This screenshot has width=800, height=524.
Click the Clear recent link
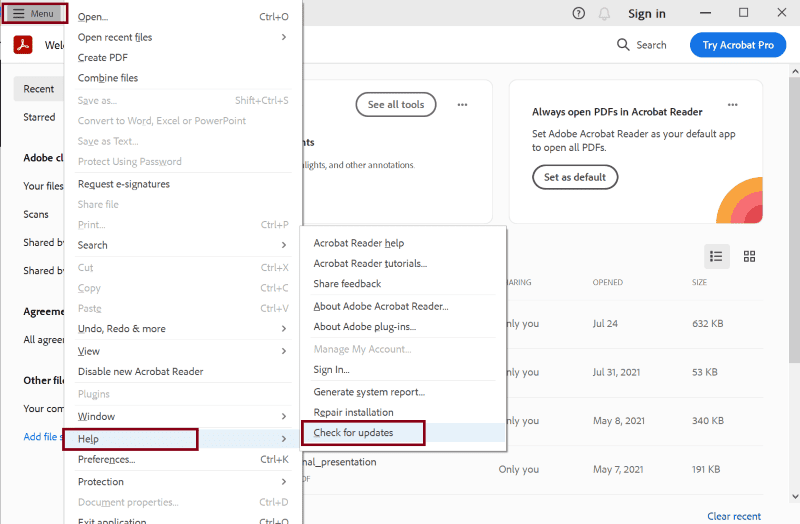(734, 516)
